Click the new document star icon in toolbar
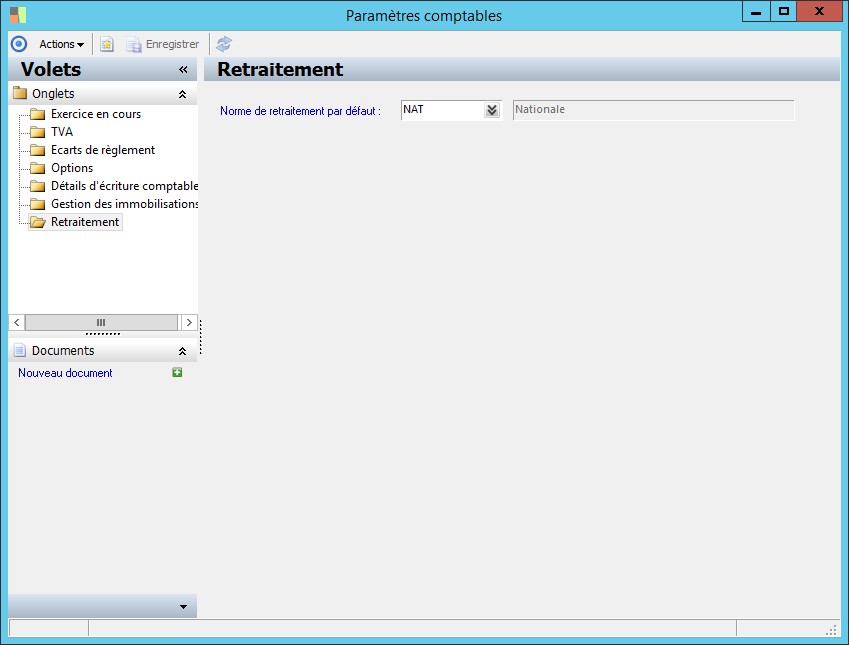849x645 pixels. 107,44
